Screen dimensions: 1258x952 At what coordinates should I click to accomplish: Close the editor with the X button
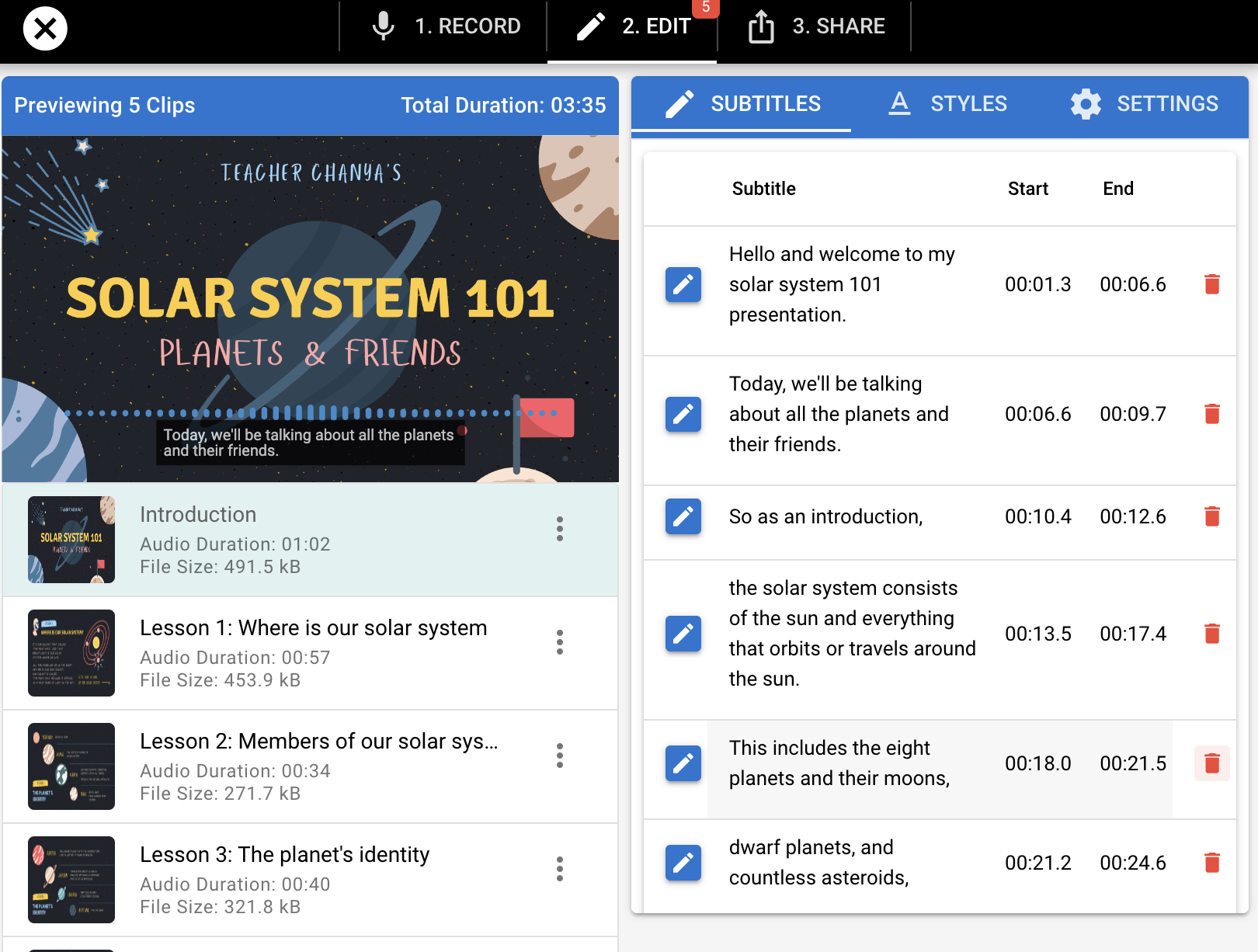pos(45,29)
